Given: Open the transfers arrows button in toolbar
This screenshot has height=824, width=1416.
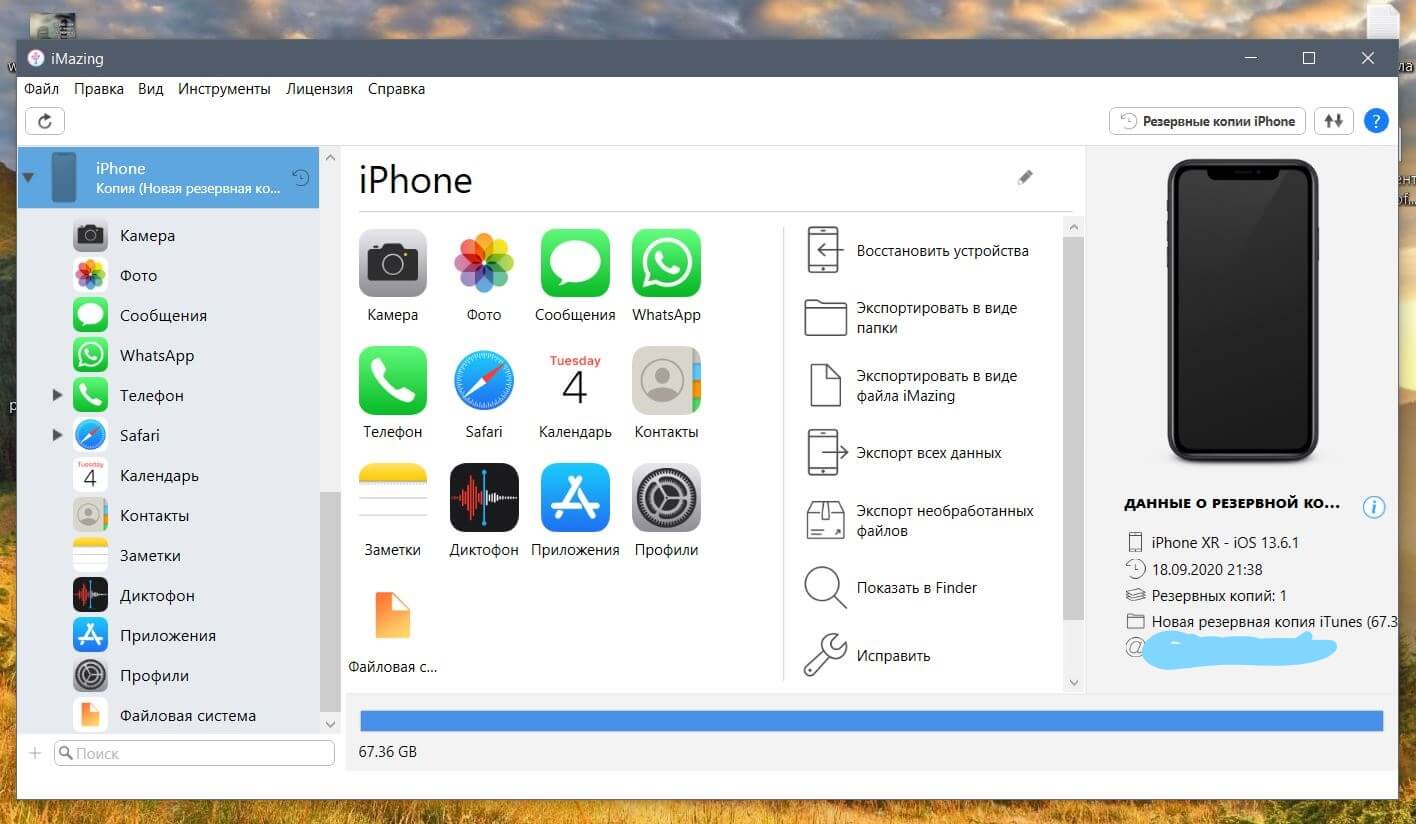Looking at the screenshot, I should click(1333, 121).
